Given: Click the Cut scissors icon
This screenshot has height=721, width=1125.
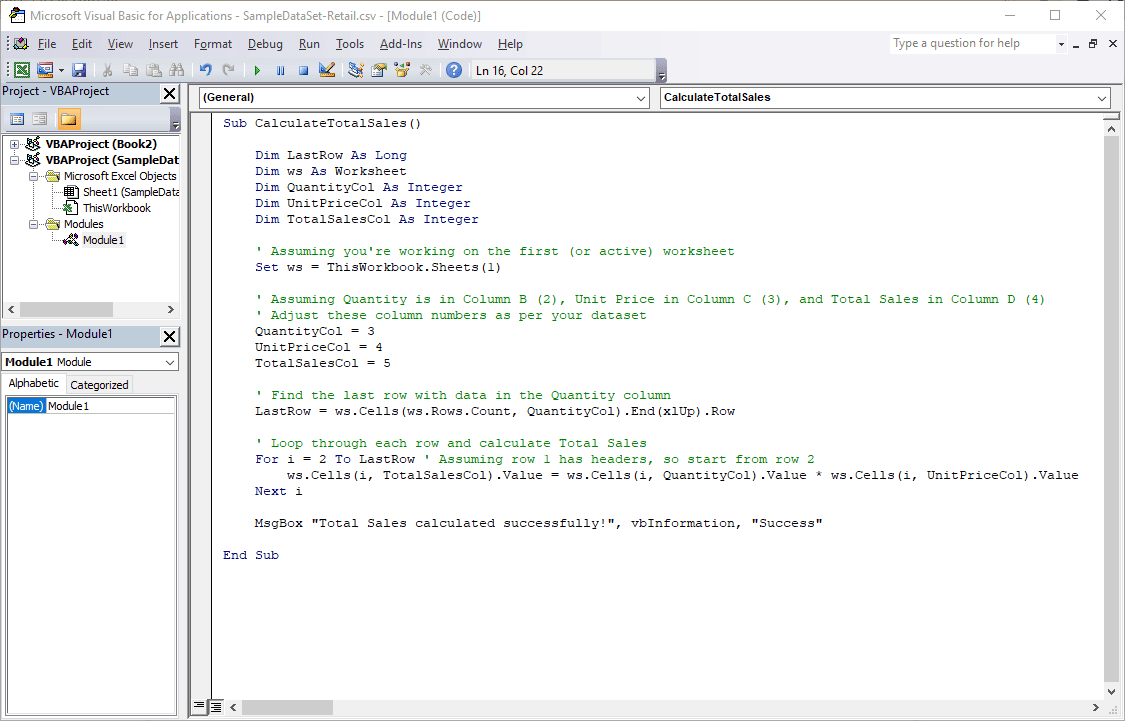Looking at the screenshot, I should tap(107, 70).
